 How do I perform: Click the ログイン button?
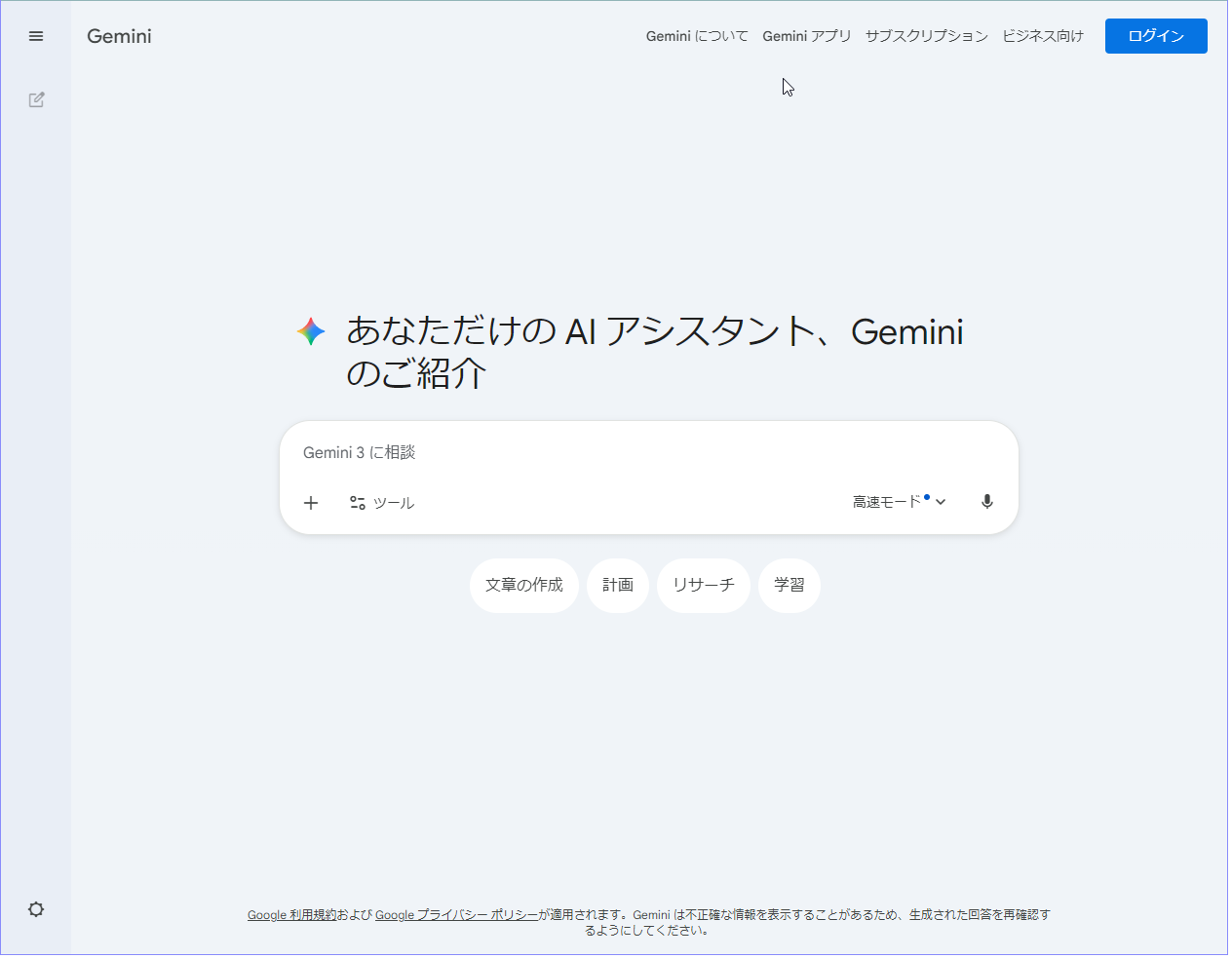[x=1156, y=36]
